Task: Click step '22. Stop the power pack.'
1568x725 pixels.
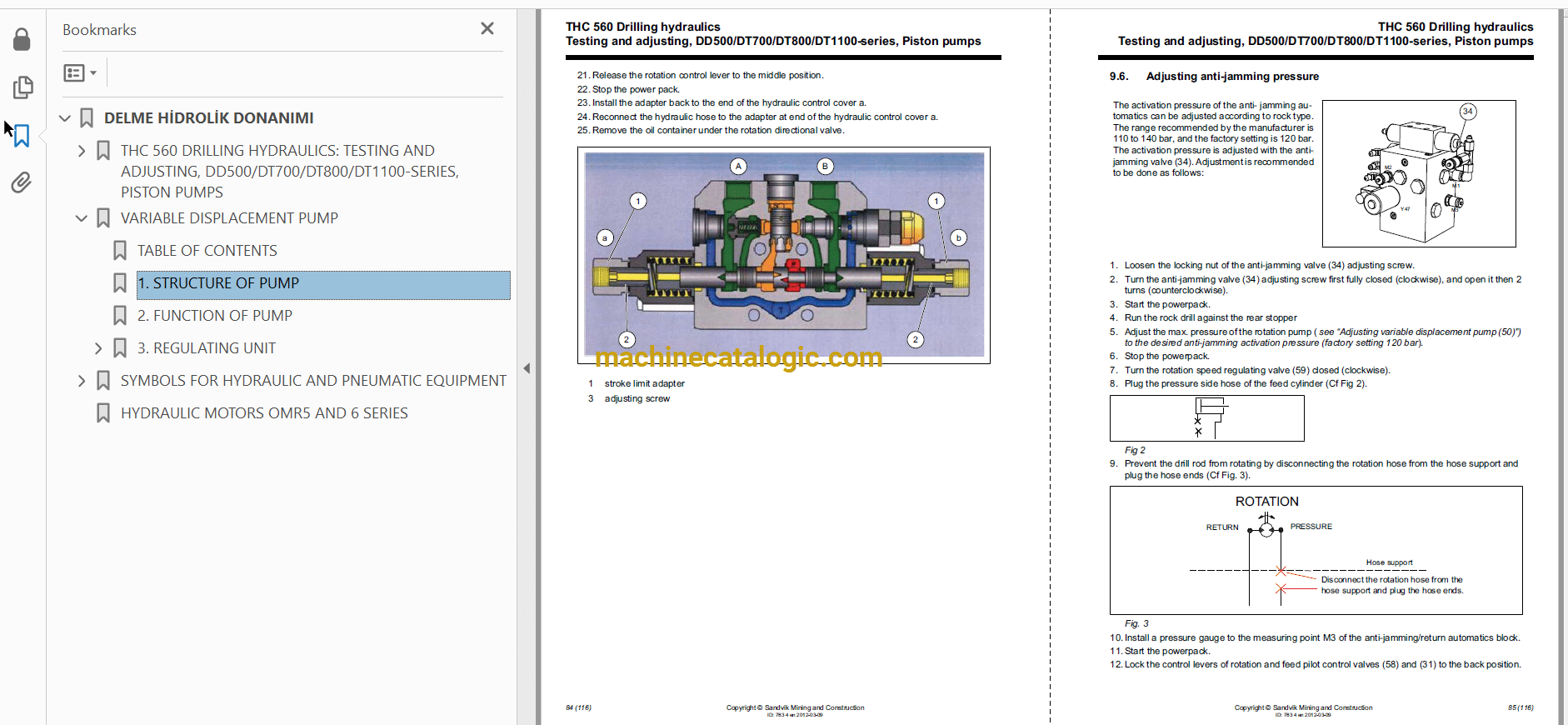Action: point(628,89)
